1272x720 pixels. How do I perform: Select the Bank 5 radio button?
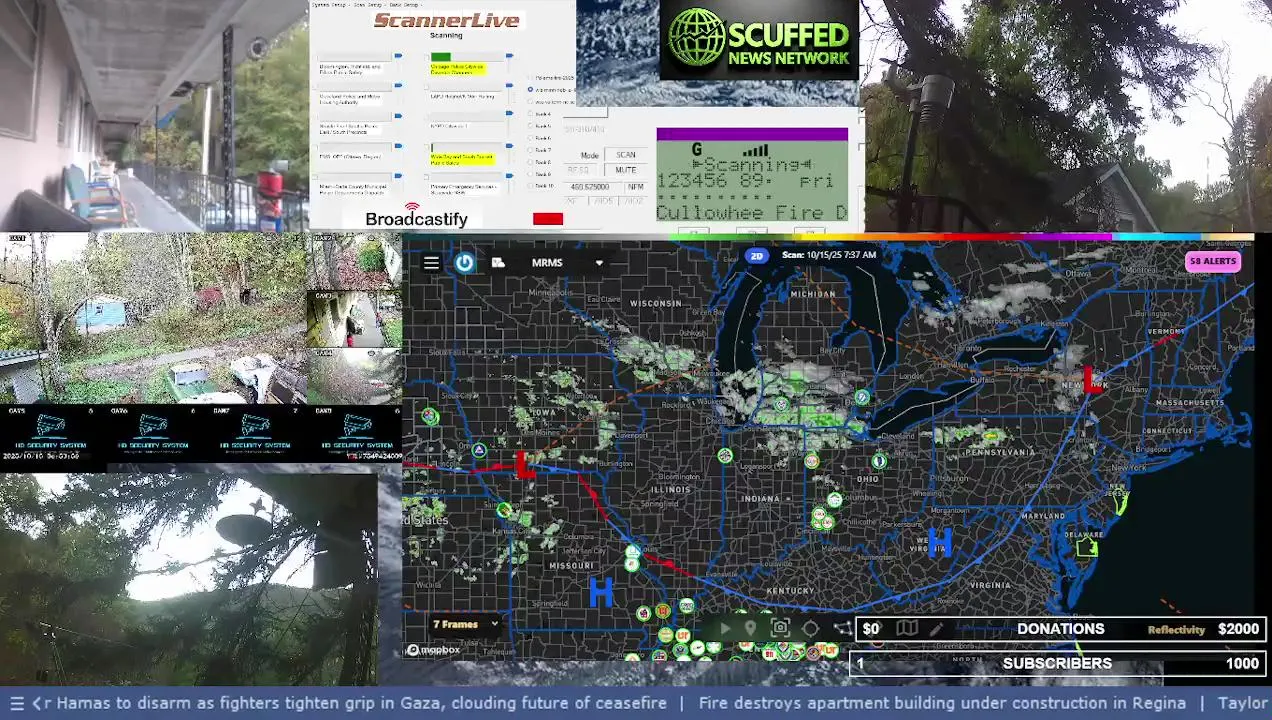530,126
